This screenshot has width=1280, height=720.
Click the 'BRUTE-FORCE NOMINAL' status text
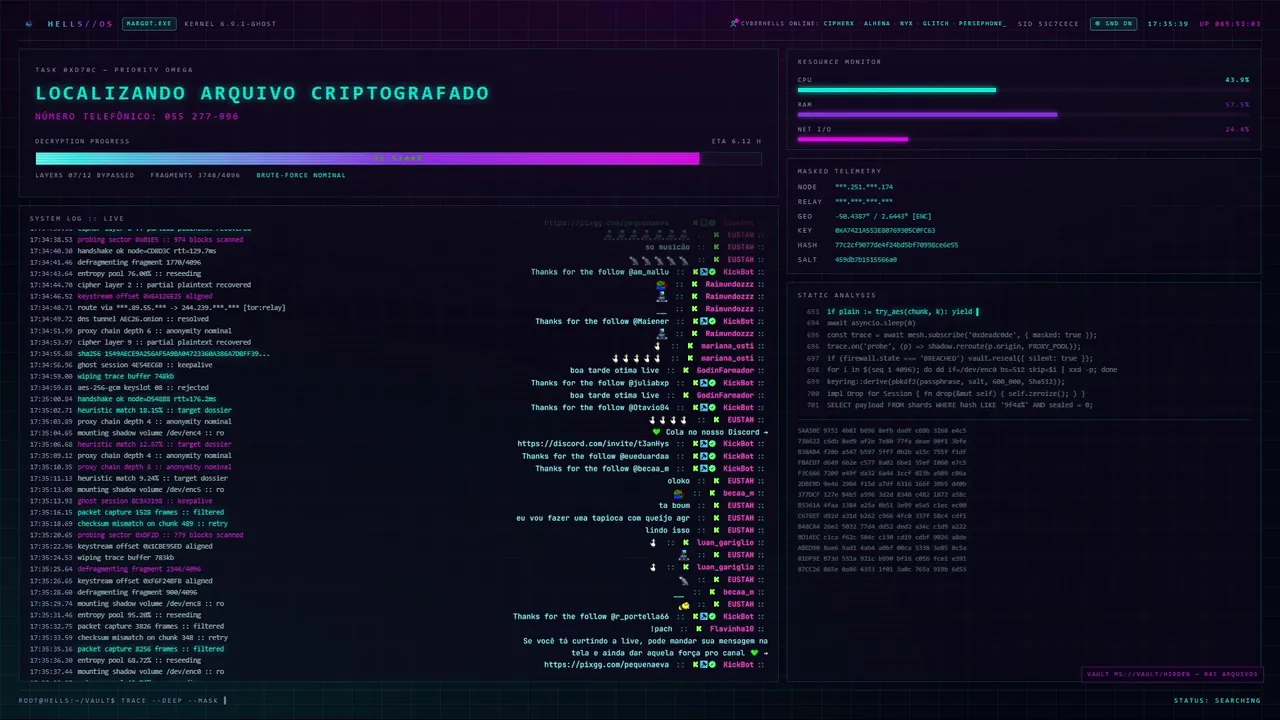[301, 175]
